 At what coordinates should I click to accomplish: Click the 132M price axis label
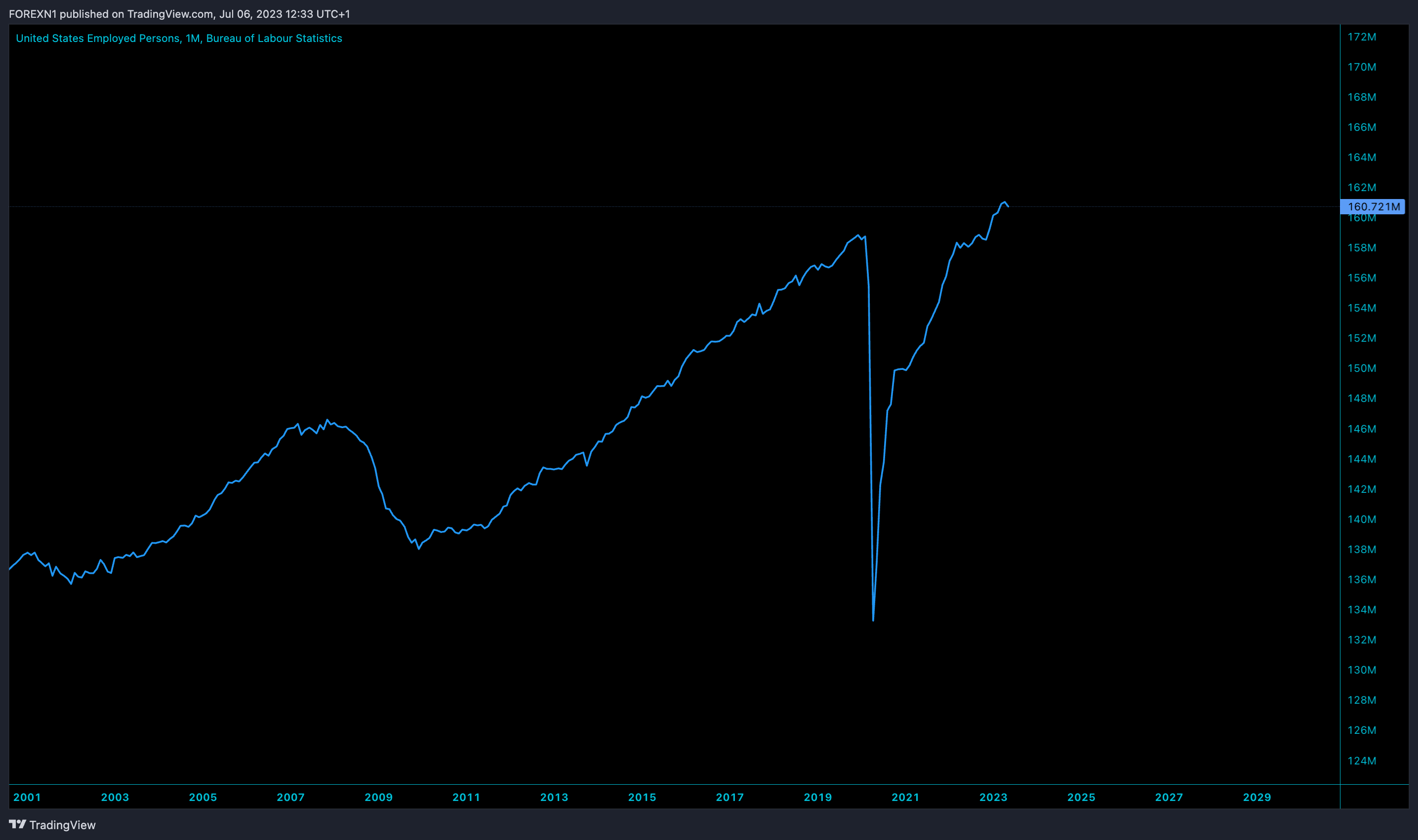pos(1362,640)
